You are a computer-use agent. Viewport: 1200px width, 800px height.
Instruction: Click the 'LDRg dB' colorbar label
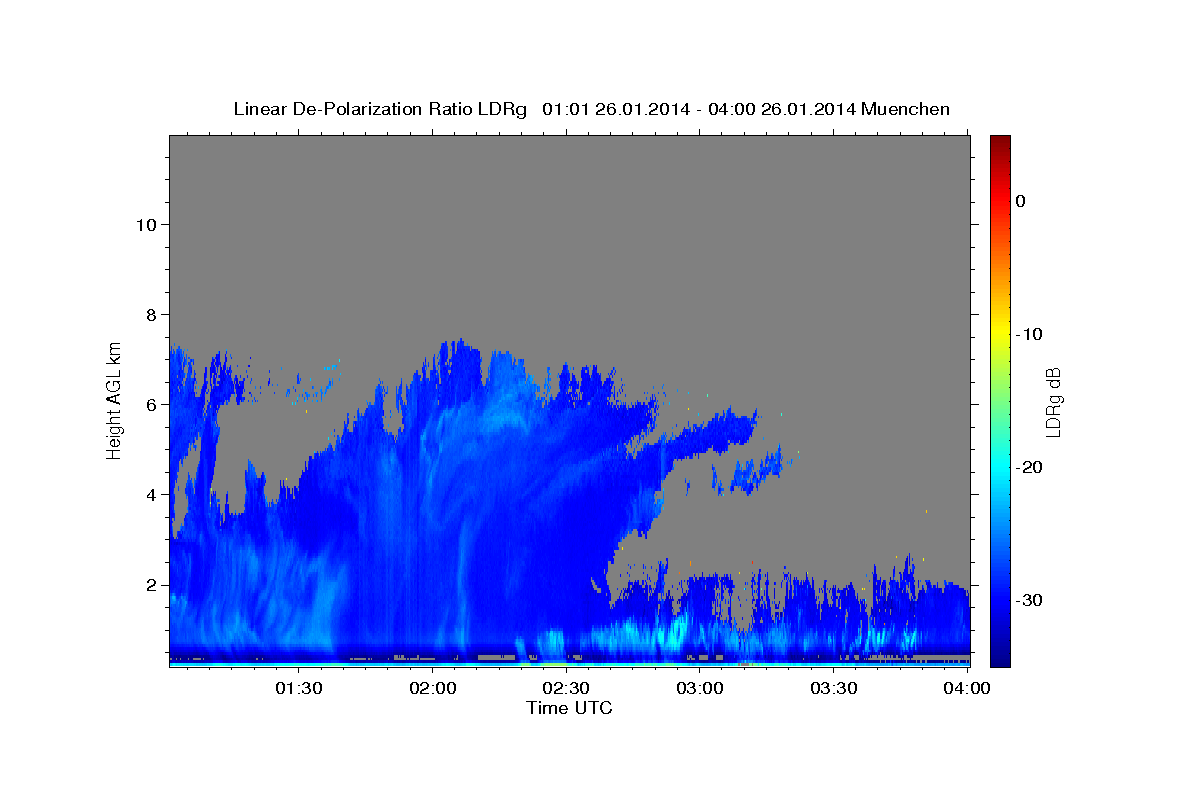[x=1053, y=402]
